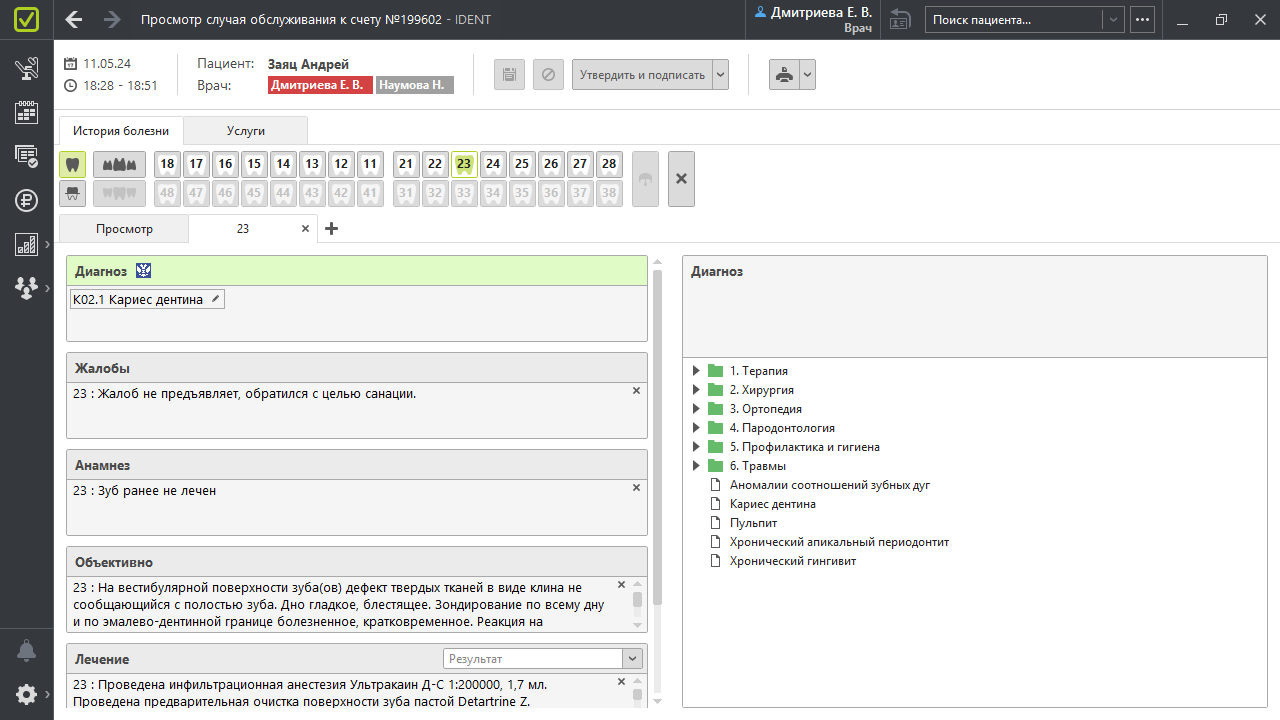
Task: Remove the Анамнез entry with X
Action: [x=636, y=488]
